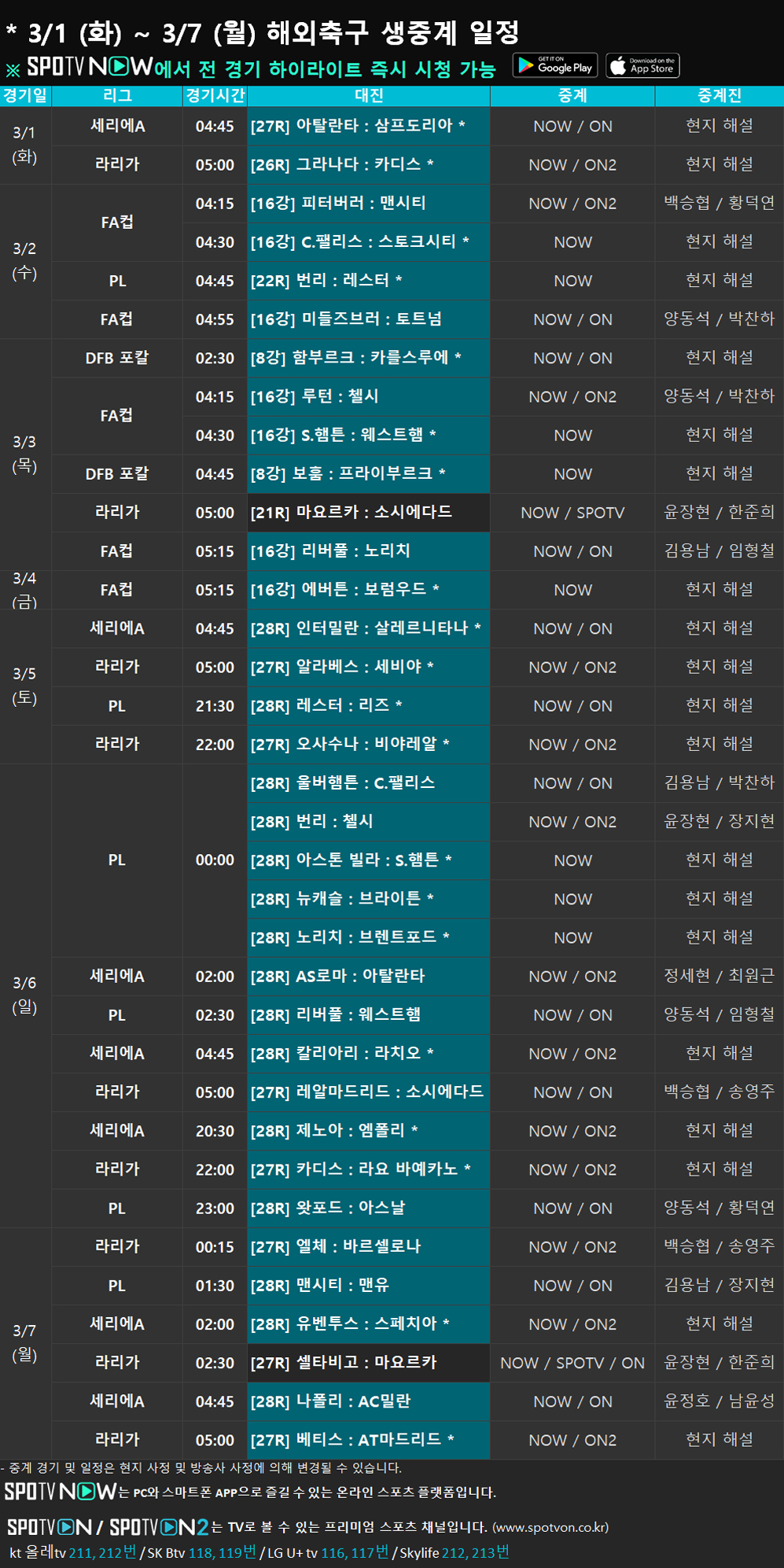
Task: Click the App Store download badge
Action: tap(642, 66)
